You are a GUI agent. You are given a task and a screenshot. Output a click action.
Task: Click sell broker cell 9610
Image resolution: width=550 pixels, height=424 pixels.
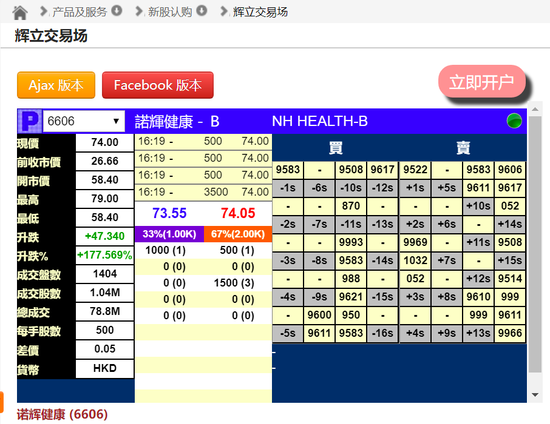tap(478, 297)
